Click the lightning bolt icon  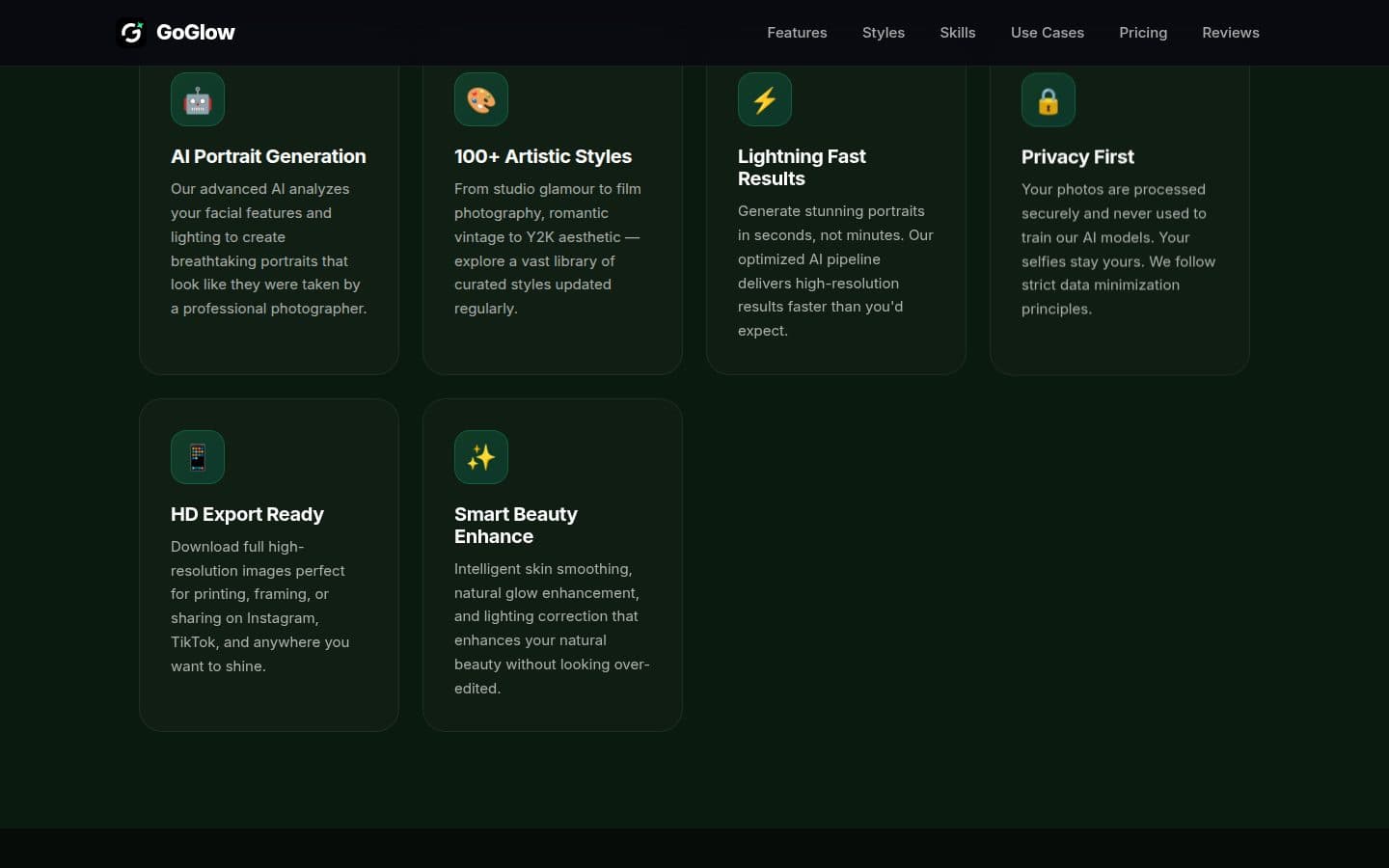point(765,99)
